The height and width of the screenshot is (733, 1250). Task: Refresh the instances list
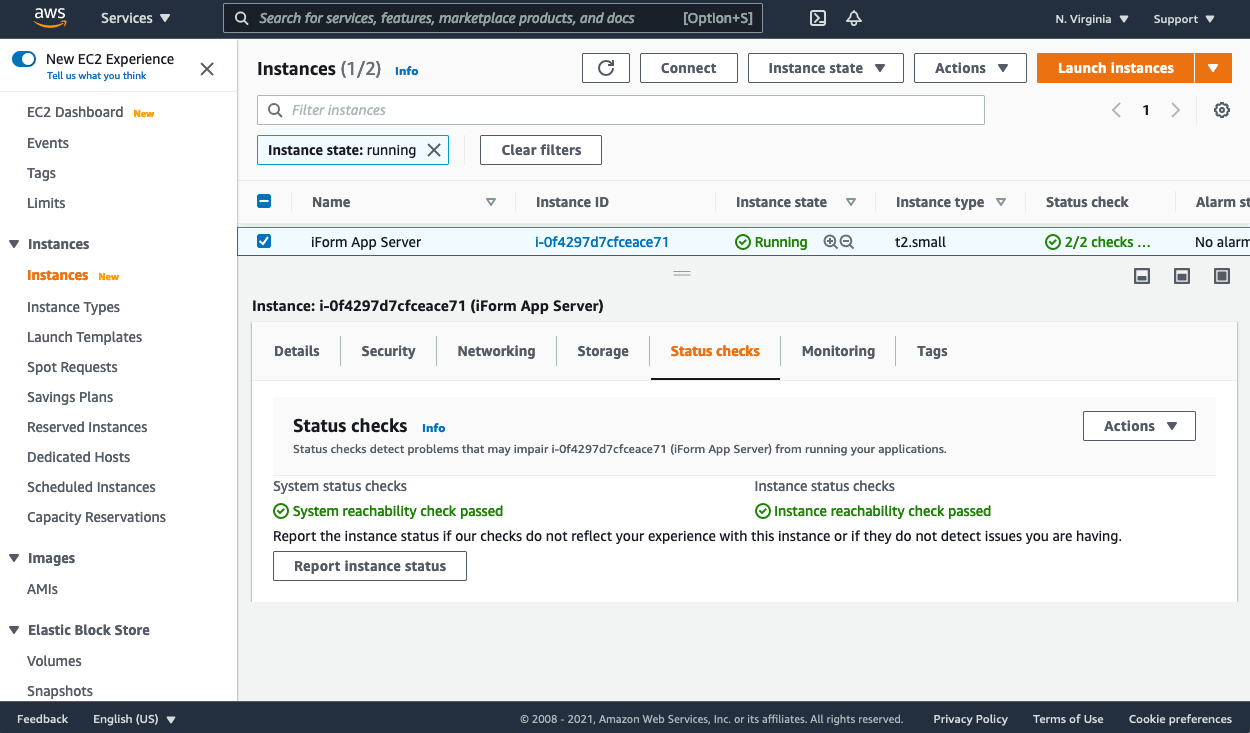(606, 68)
